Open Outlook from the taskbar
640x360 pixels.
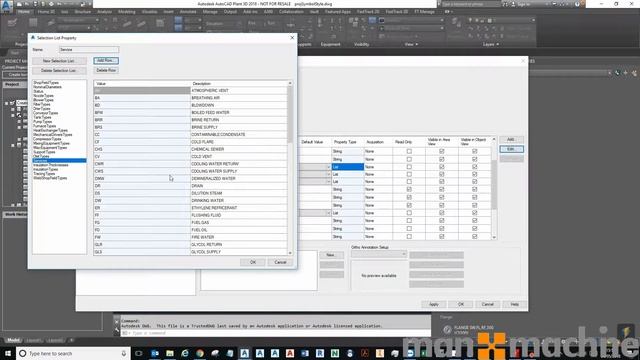(155, 353)
